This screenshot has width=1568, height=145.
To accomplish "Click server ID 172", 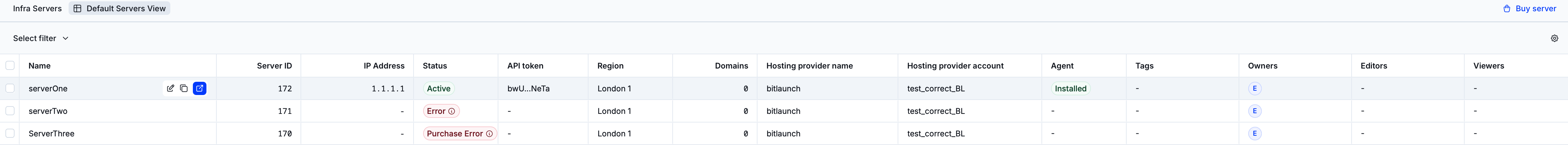I will click(x=285, y=88).
